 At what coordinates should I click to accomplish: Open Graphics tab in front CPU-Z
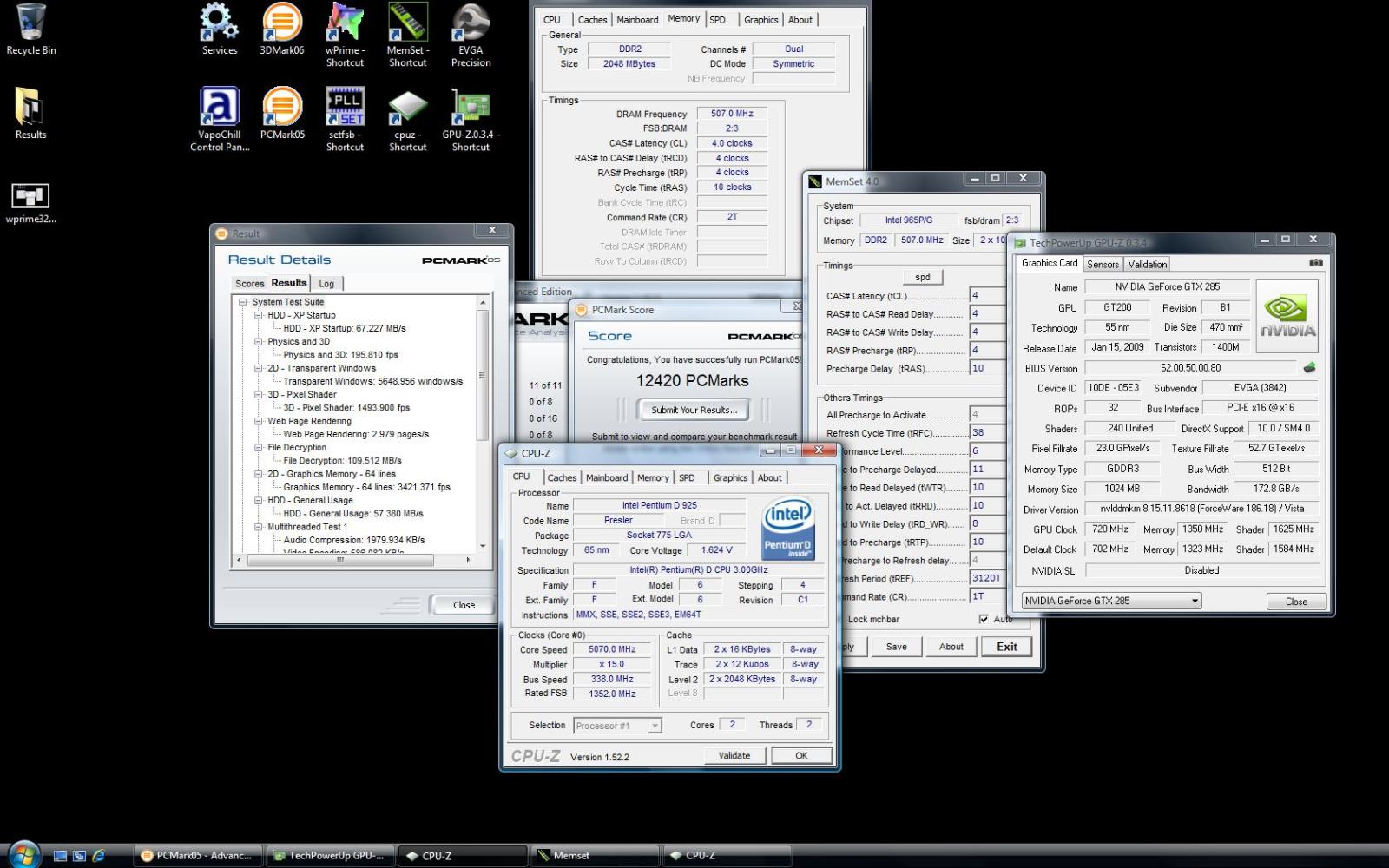click(x=730, y=477)
